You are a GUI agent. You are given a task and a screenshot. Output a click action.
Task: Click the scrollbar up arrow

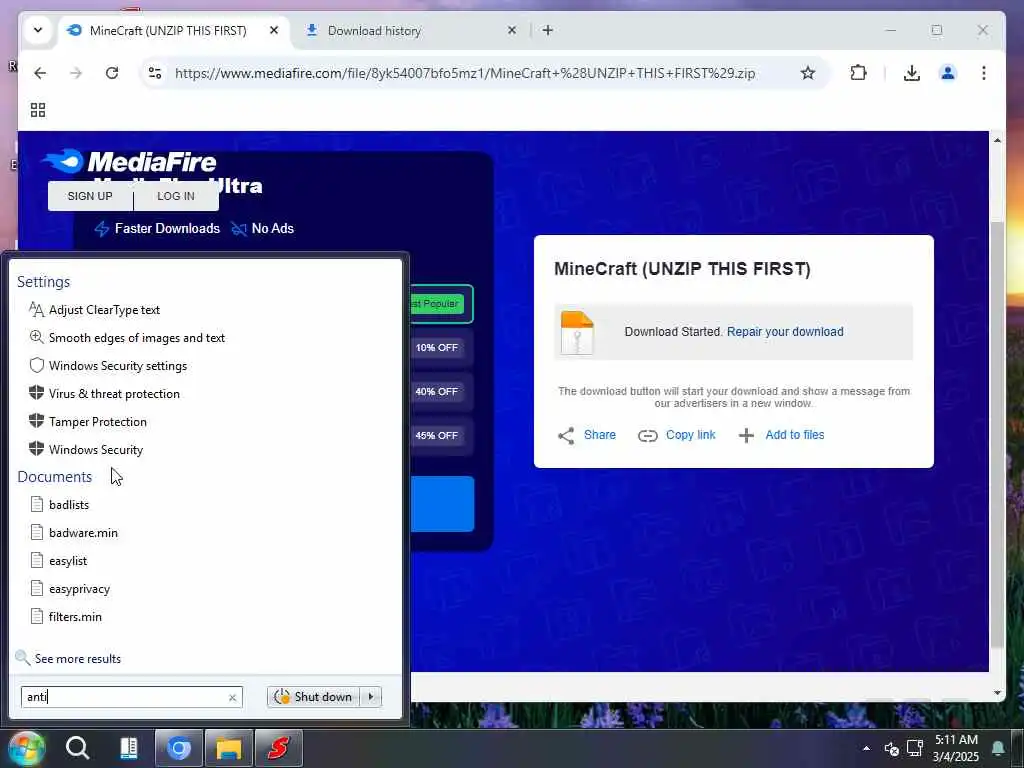997,140
